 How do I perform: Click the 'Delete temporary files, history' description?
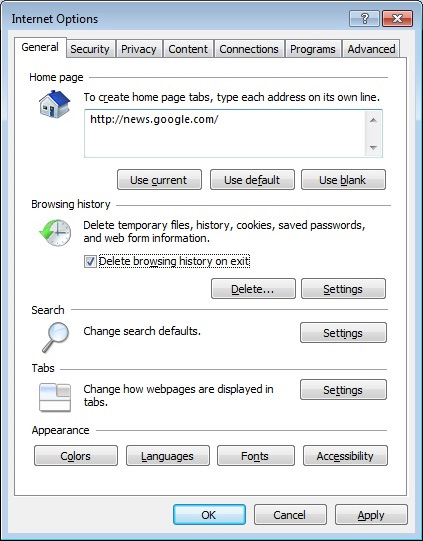pyautogui.click(x=224, y=232)
